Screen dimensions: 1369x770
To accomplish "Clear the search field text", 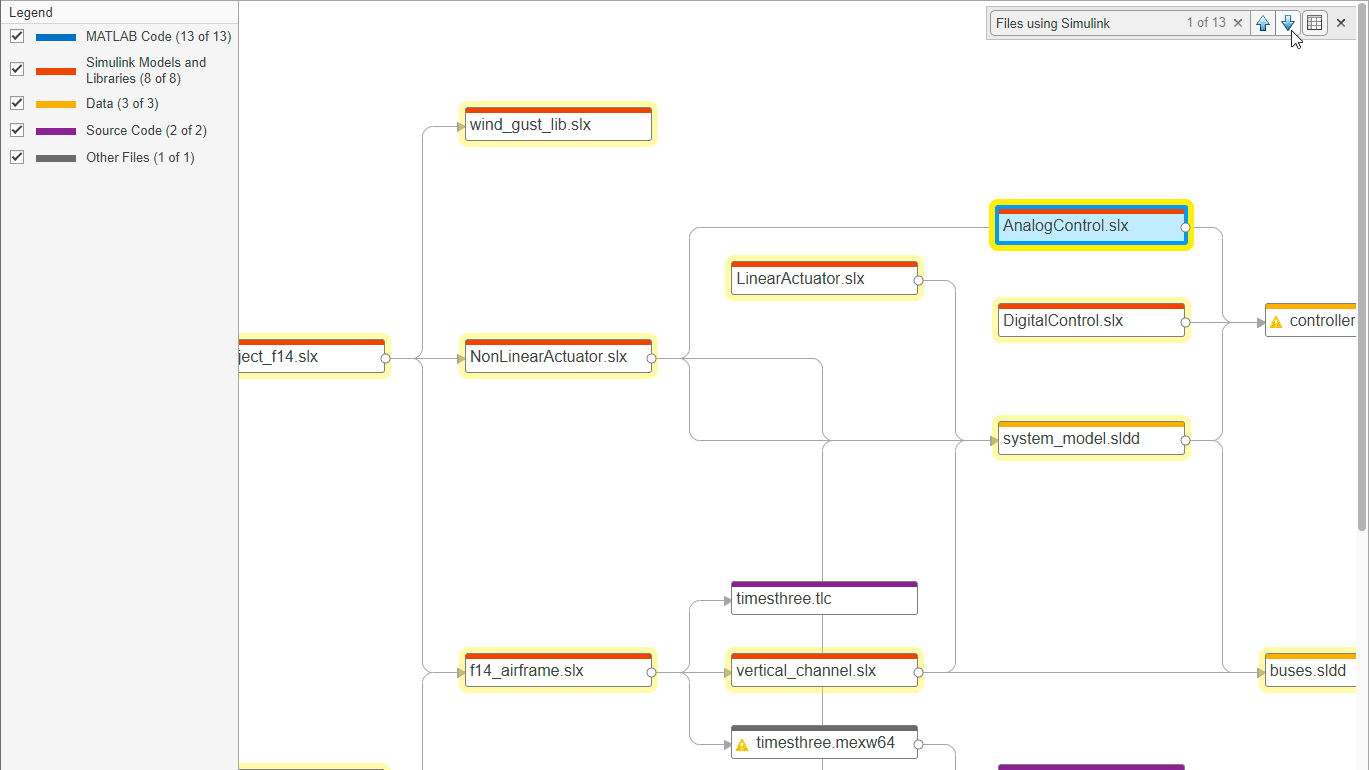I will [x=1238, y=23].
